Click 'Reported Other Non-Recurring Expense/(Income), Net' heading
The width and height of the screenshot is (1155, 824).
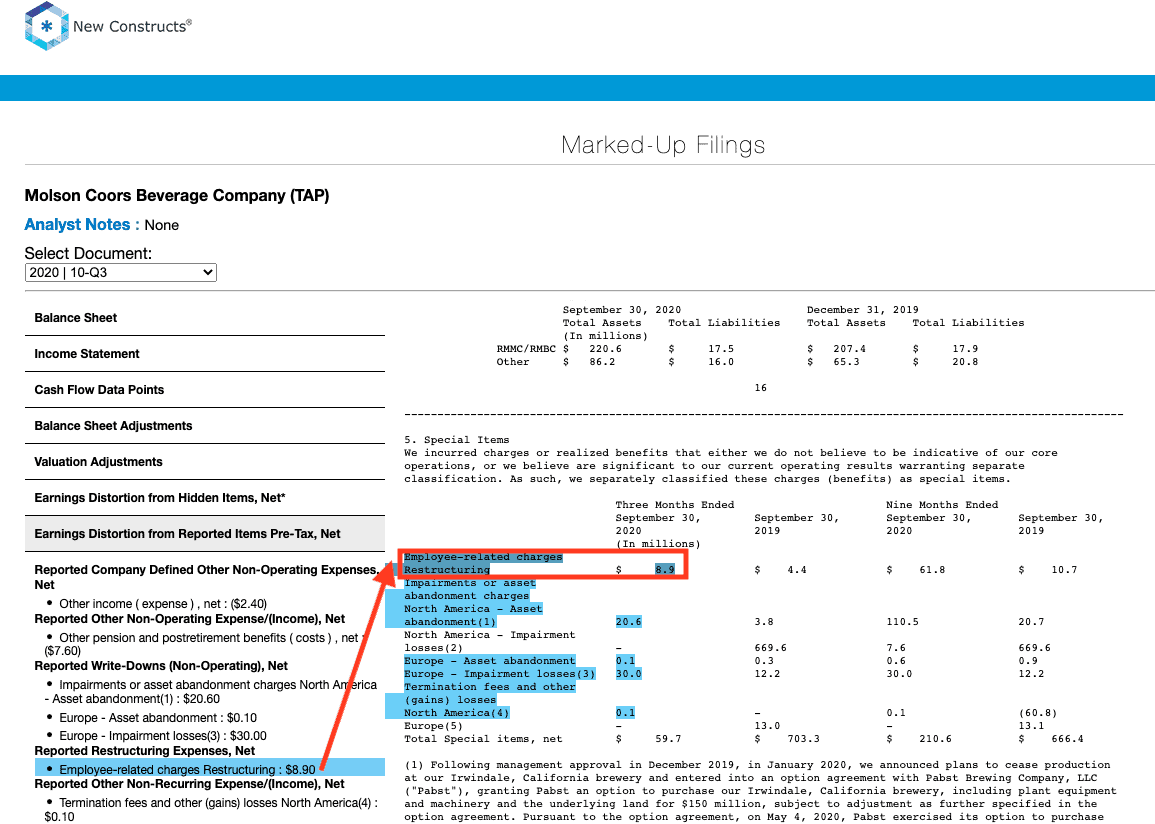tap(189, 784)
